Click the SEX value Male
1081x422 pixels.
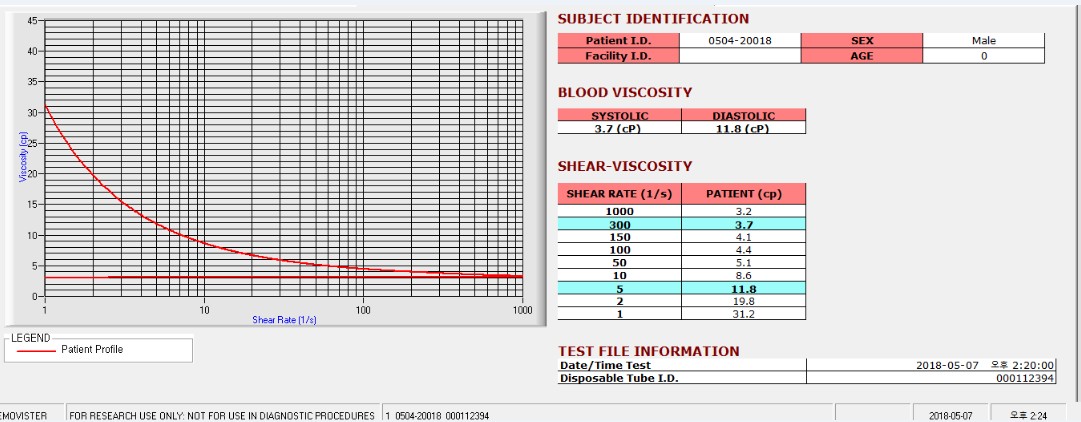(x=983, y=41)
